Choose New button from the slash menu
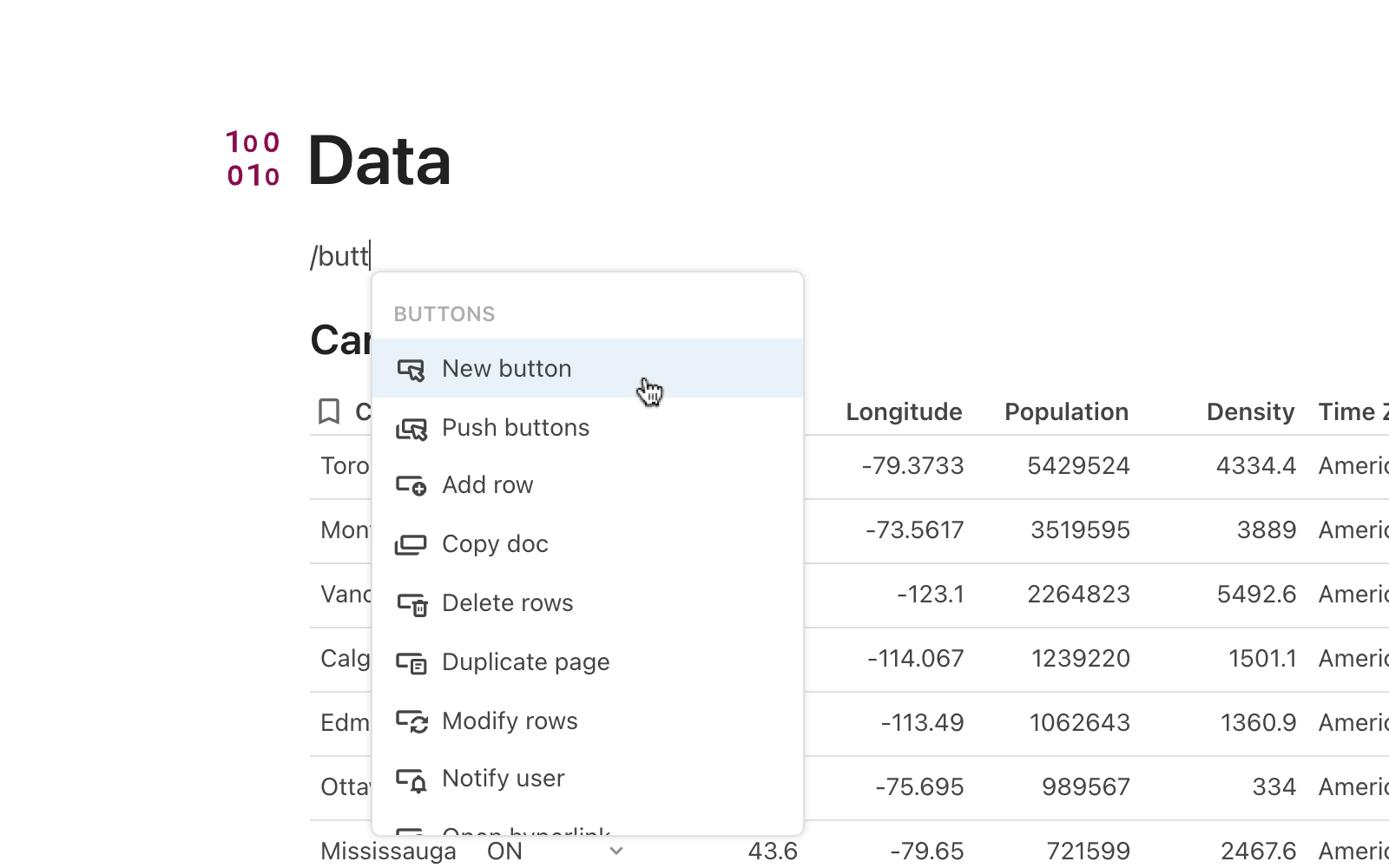 (506, 368)
